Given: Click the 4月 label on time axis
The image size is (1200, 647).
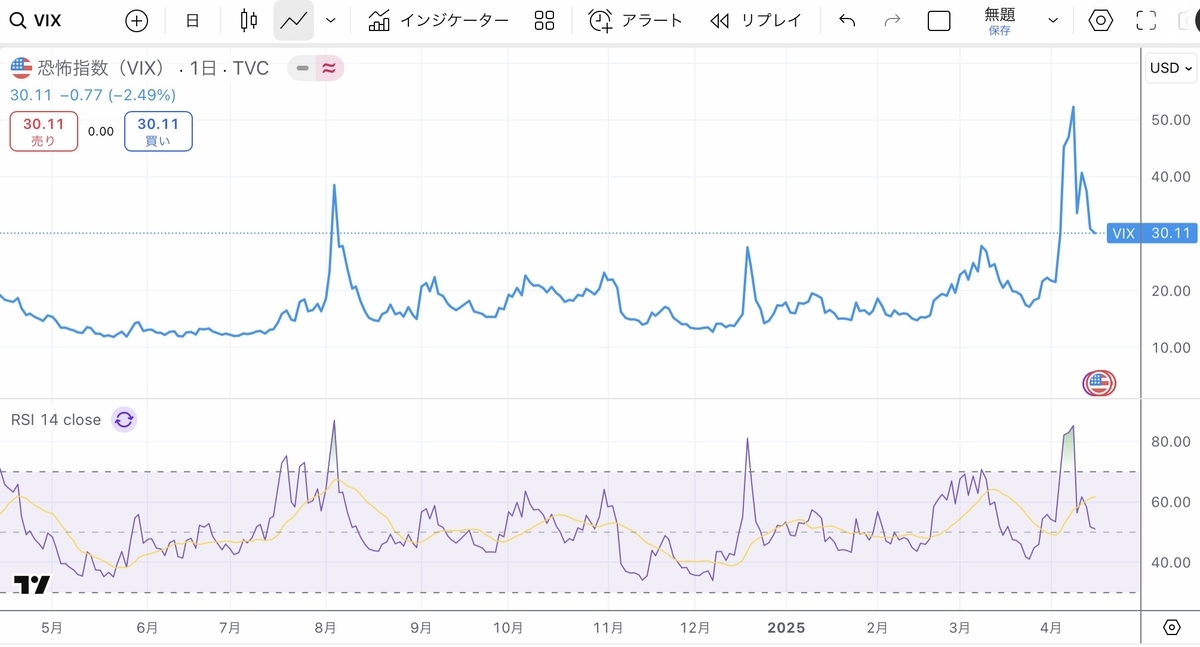Looking at the screenshot, I should pyautogui.click(x=1051, y=628).
